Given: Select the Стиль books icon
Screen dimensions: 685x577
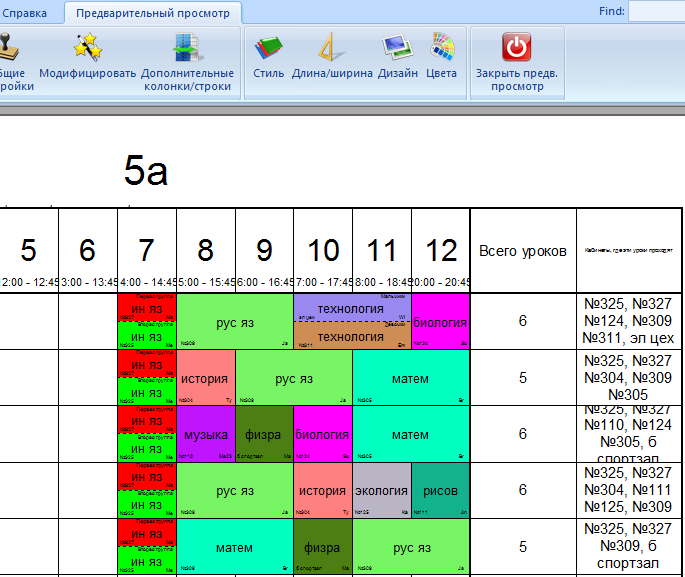Looking at the screenshot, I should click(267, 48).
